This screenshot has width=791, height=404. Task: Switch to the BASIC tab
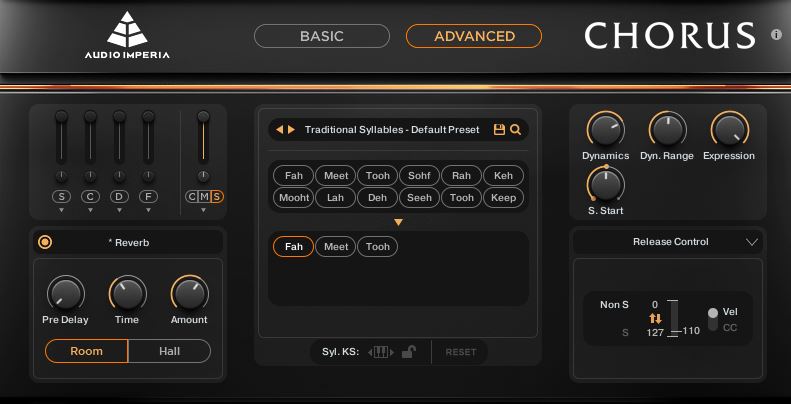(321, 36)
